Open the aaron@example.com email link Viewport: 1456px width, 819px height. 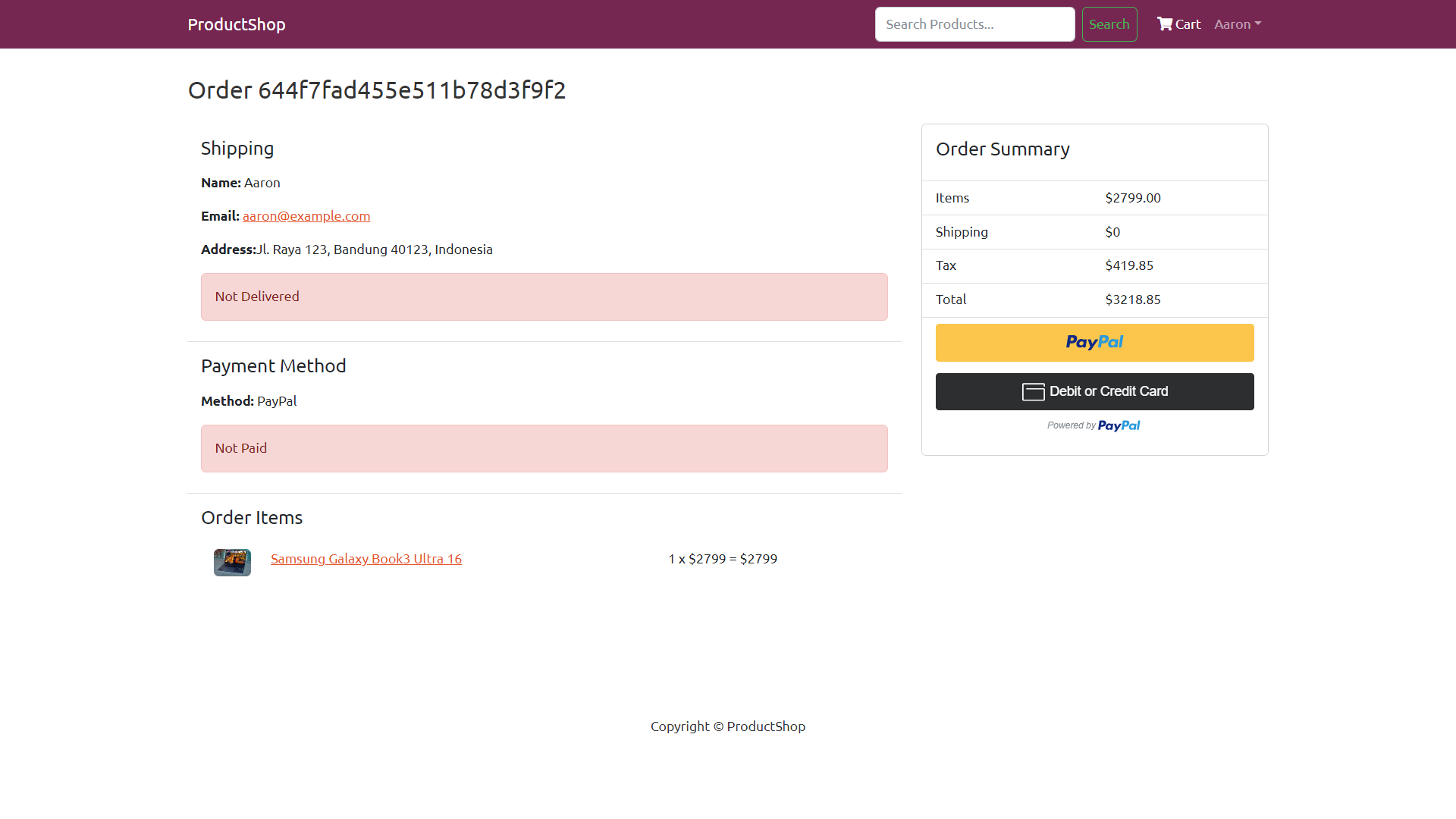306,216
